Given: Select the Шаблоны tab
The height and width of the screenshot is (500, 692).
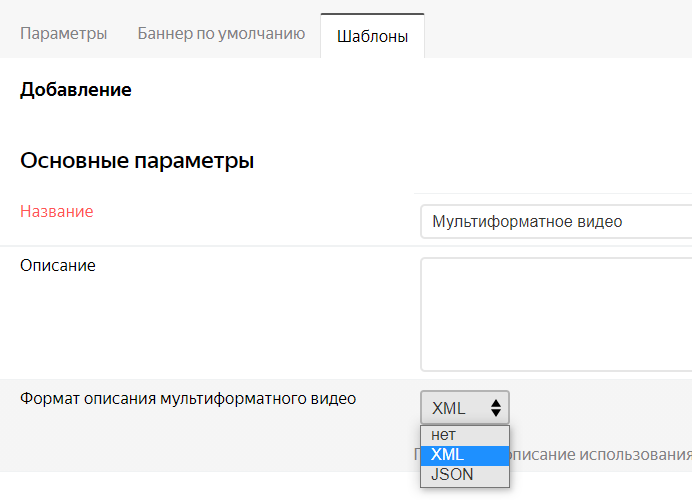Looking at the screenshot, I should tap(372, 36).
